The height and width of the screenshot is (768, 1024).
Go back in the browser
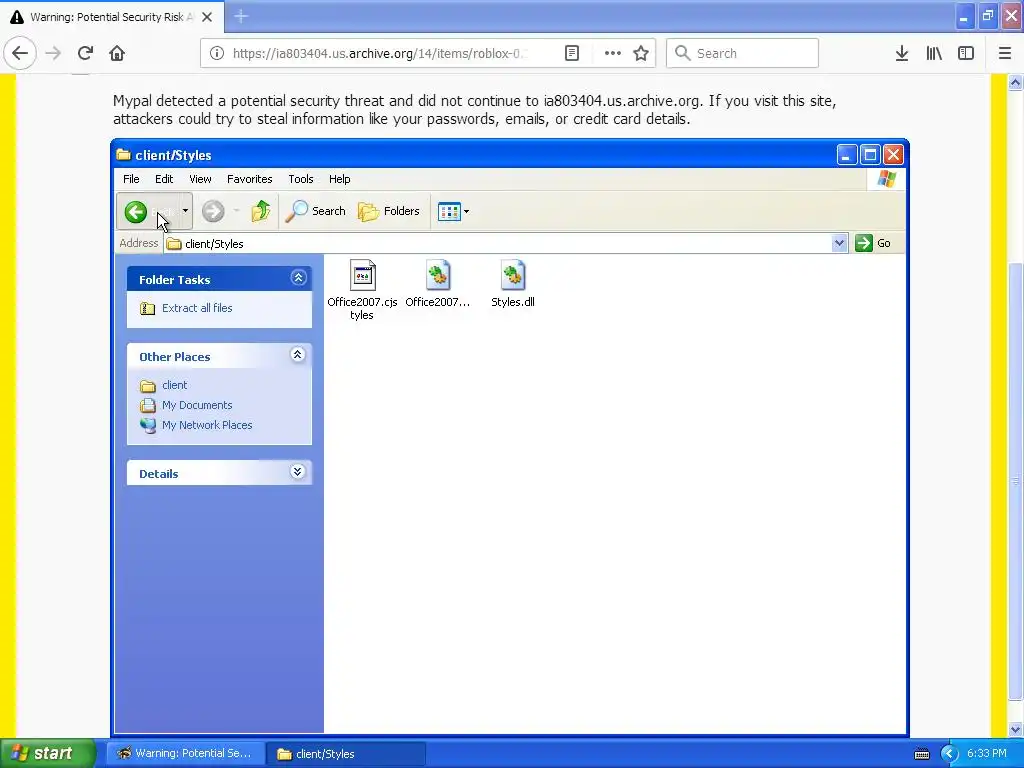pos(20,53)
